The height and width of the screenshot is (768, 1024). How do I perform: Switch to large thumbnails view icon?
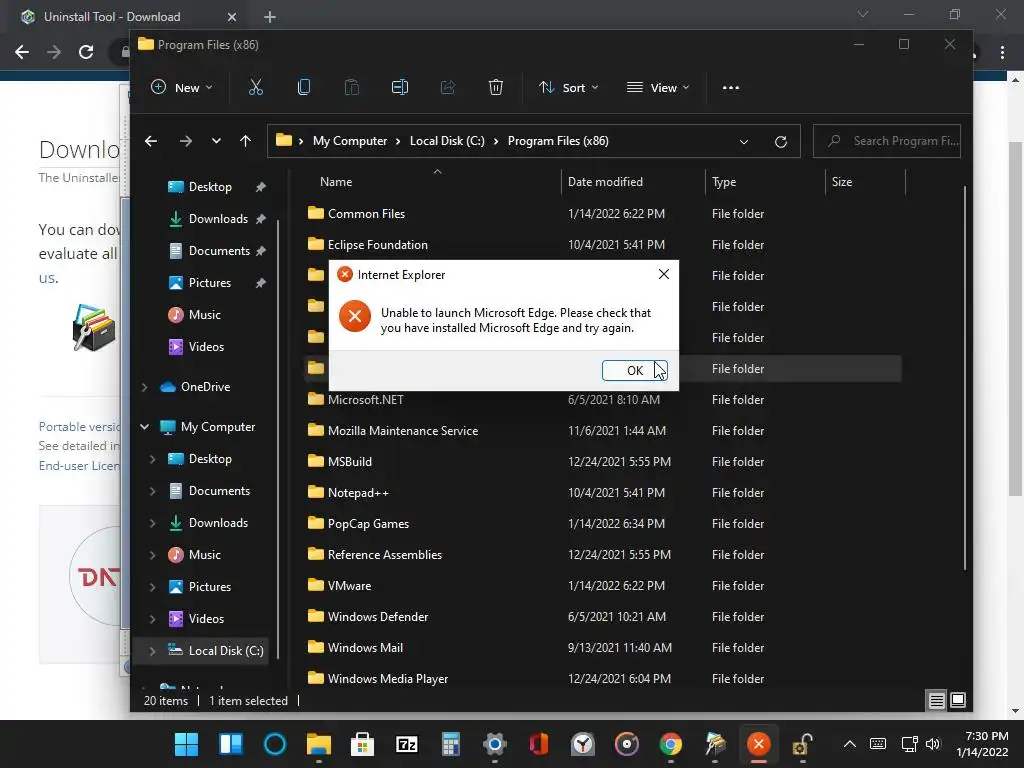coord(958,701)
